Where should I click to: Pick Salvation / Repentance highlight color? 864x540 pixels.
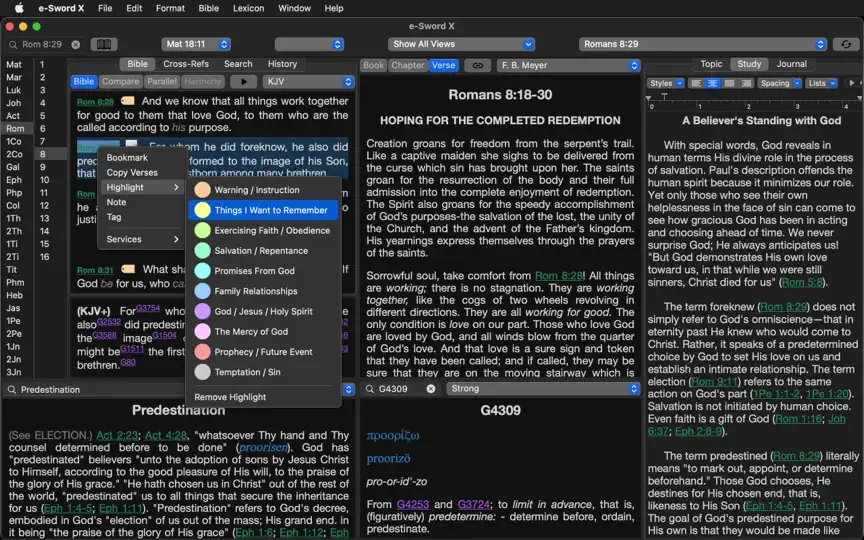click(x=263, y=251)
